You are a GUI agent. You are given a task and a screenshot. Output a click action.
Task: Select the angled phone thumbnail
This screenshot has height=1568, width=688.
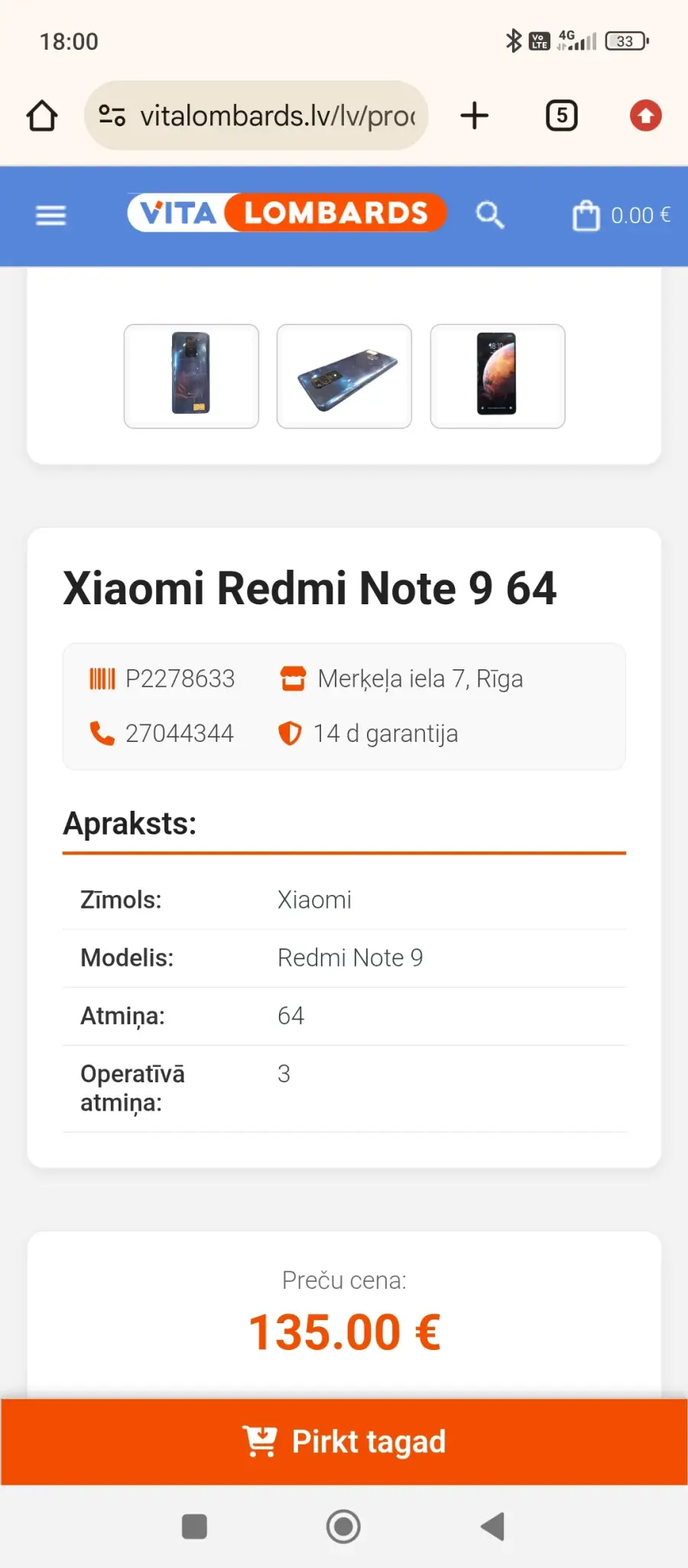344,376
